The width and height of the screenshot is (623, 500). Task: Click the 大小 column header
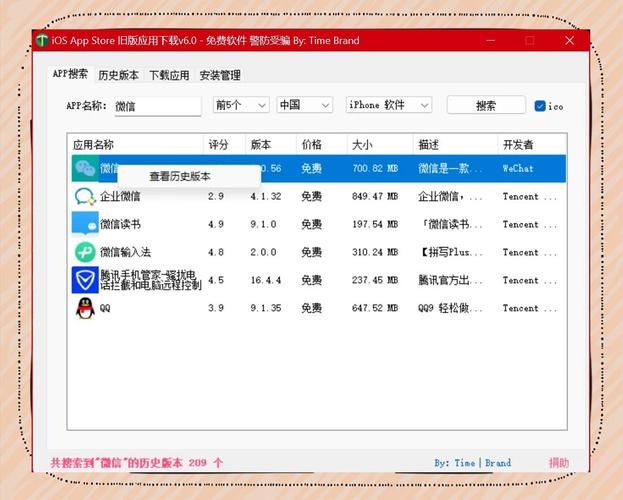380,145
